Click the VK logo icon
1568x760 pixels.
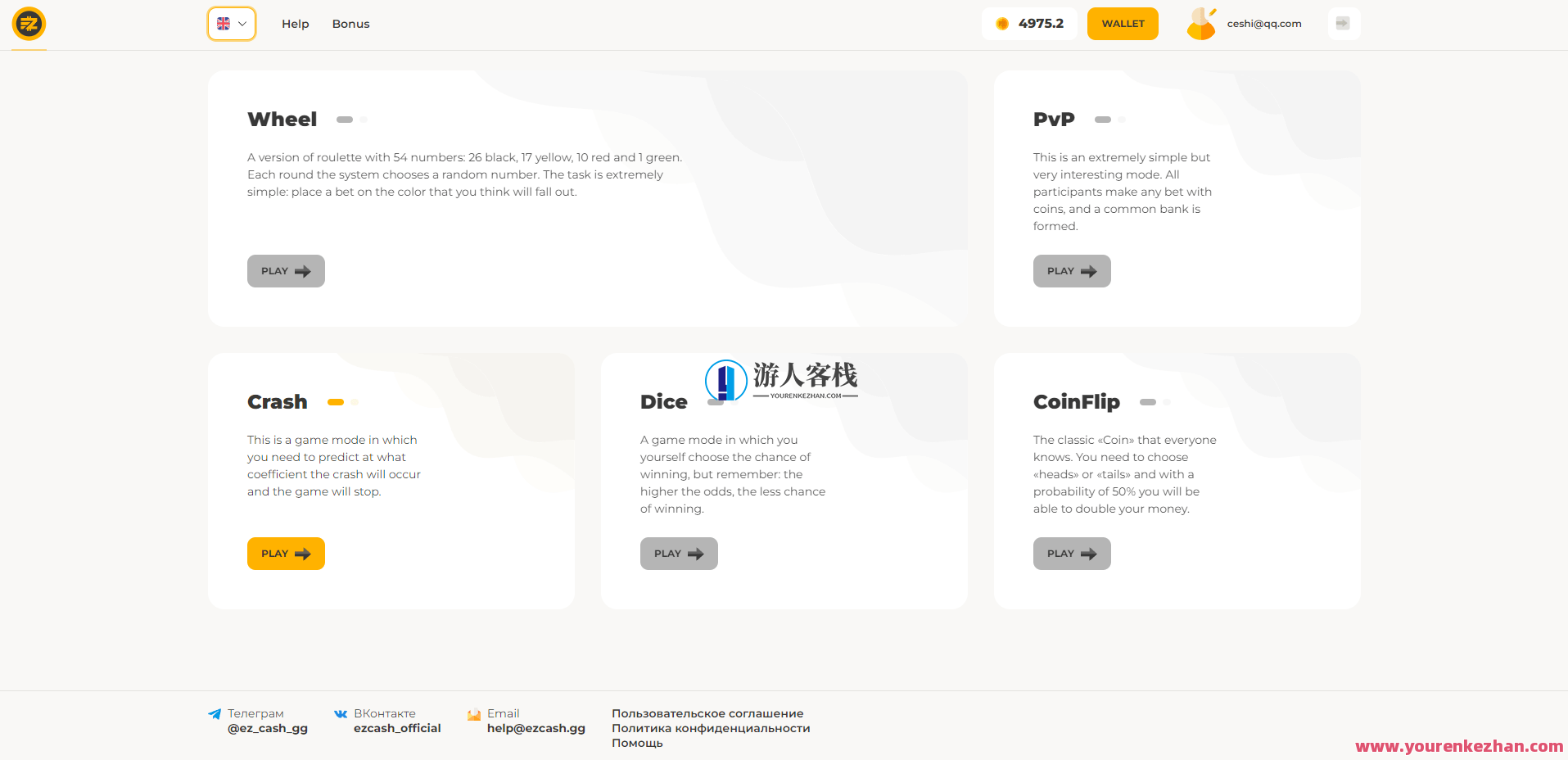341,714
